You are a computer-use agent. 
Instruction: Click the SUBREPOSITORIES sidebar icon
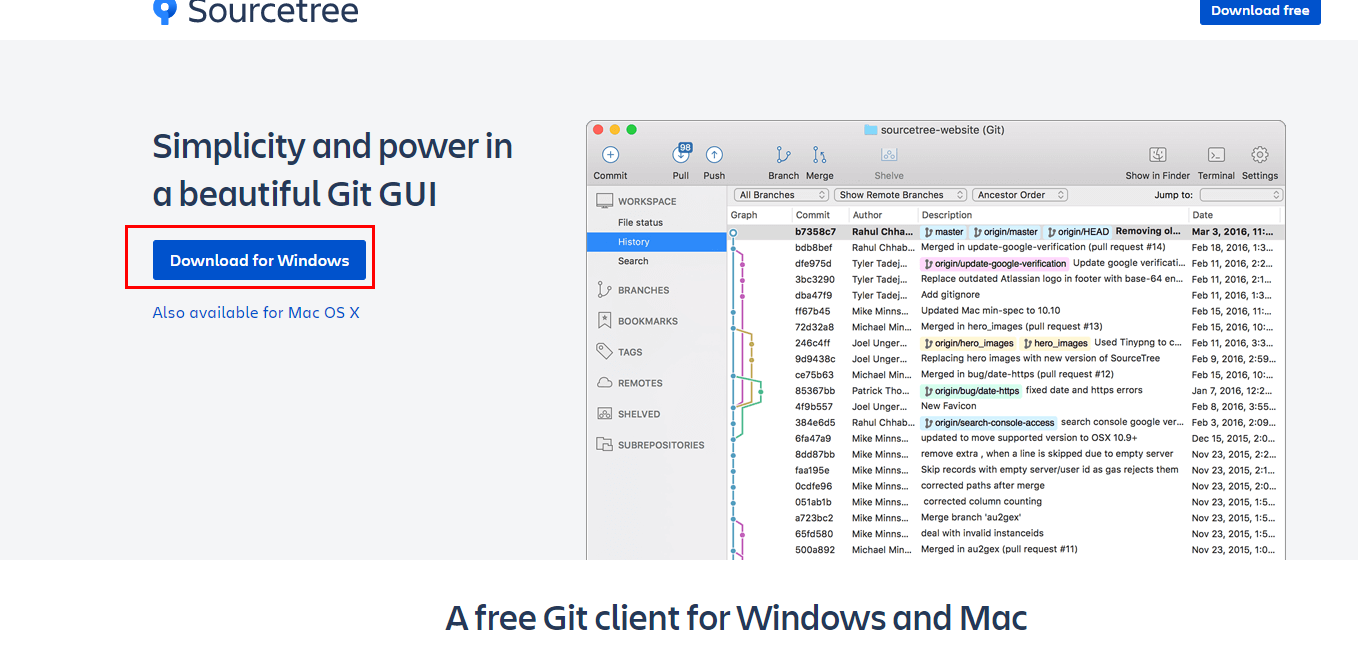(x=604, y=445)
